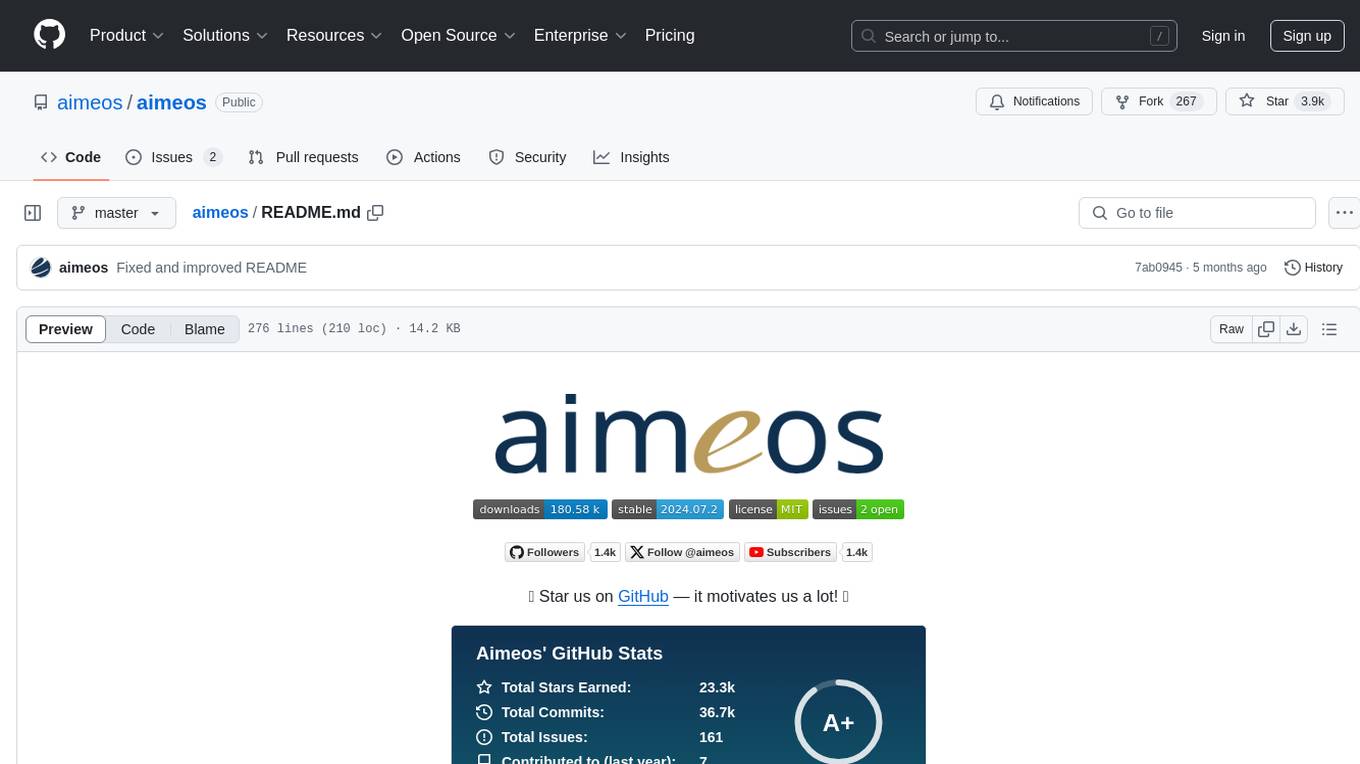Viewport: 1360px width, 764px height.
Task: Open GitHub home via Octocat logo
Action: pyautogui.click(x=49, y=35)
